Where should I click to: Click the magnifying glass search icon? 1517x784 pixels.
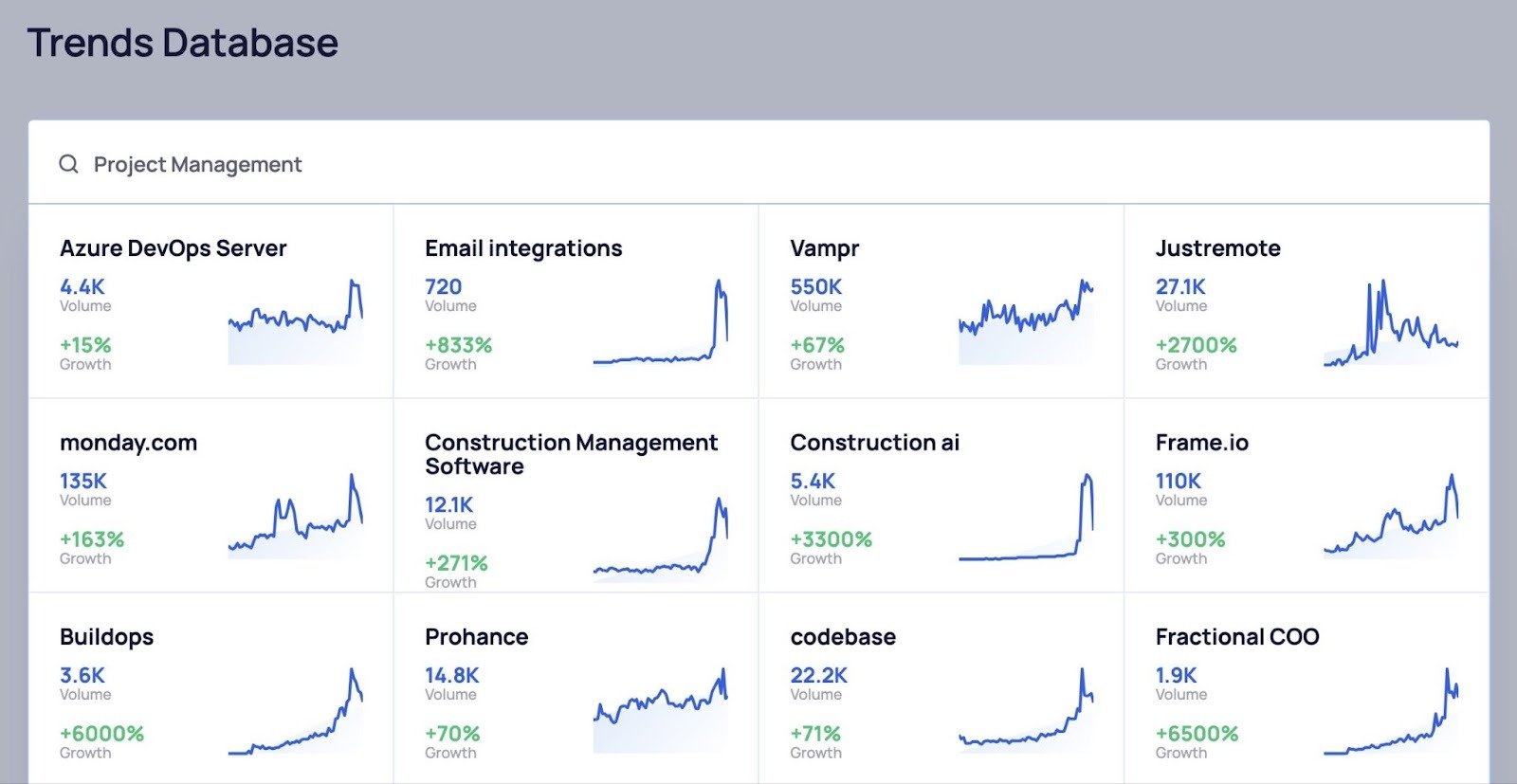68,163
